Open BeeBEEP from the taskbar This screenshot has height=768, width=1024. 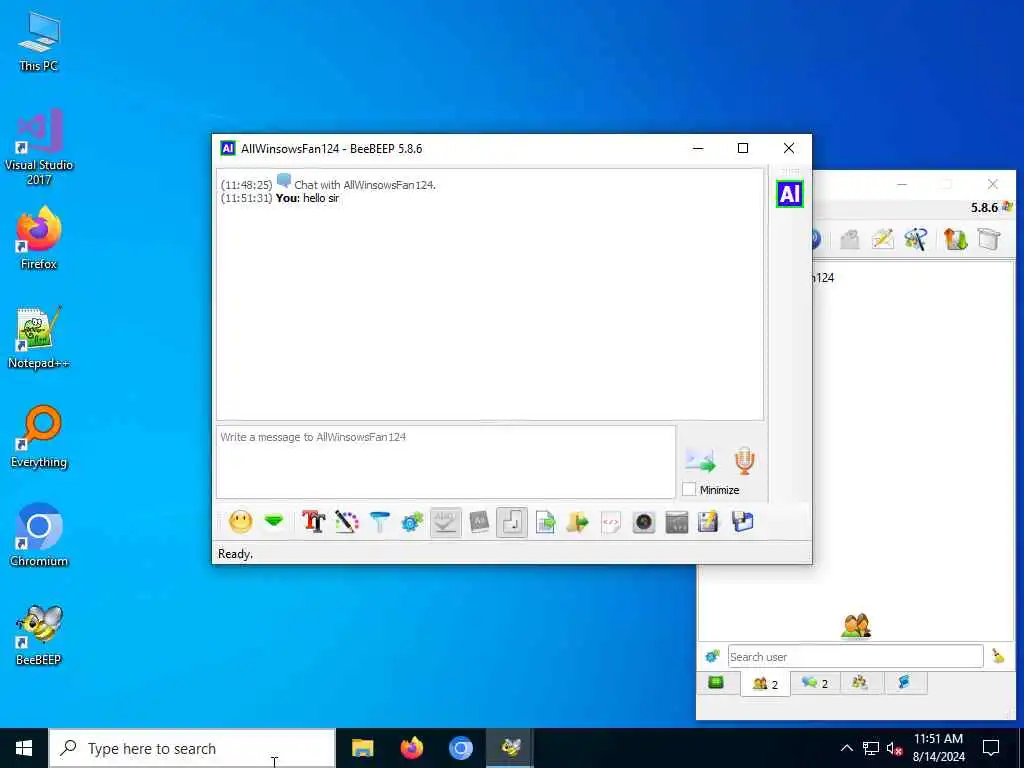pos(510,748)
